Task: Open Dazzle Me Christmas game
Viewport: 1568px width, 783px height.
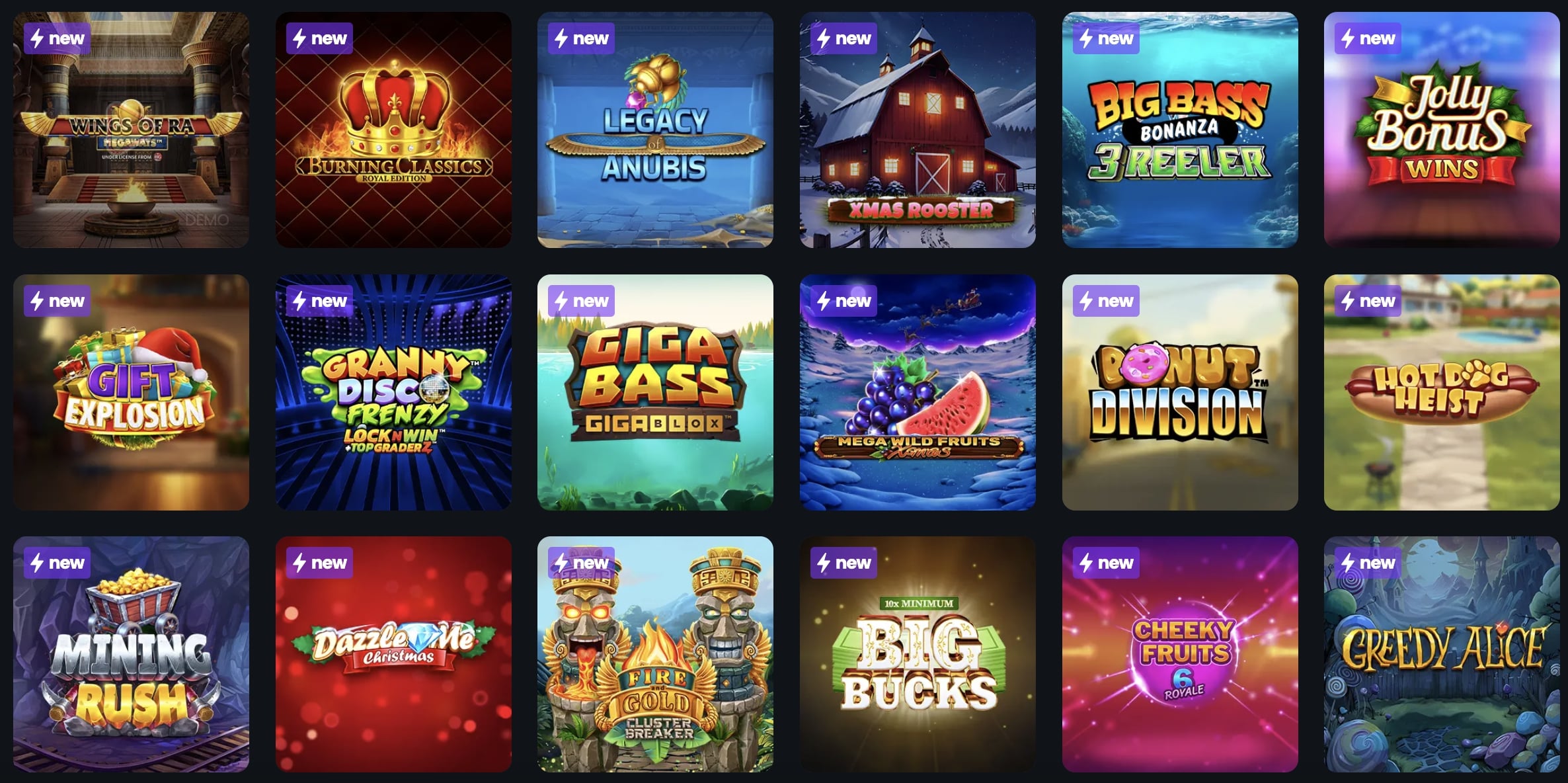Action: [x=393, y=654]
